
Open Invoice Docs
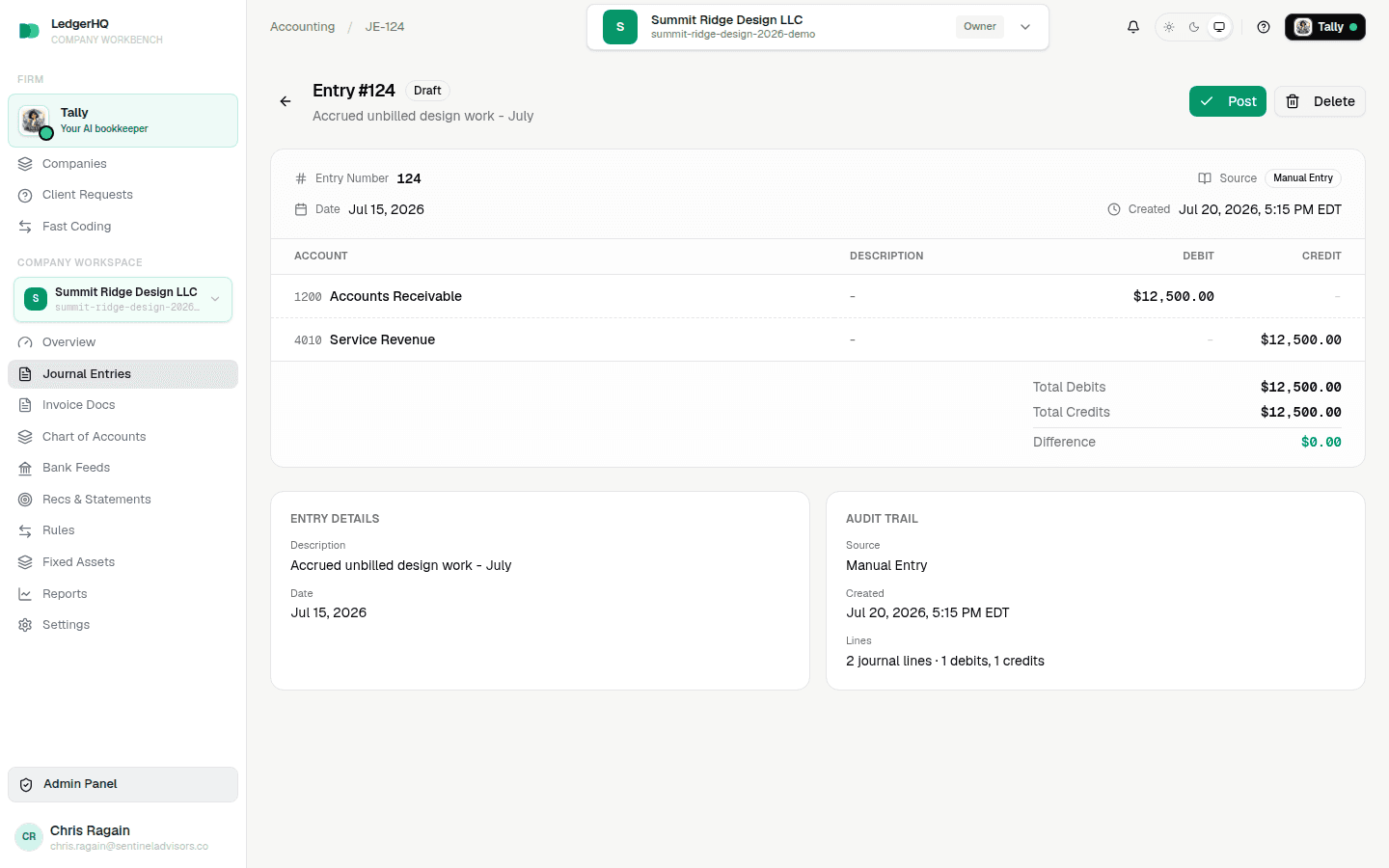pyautogui.click(x=123, y=405)
